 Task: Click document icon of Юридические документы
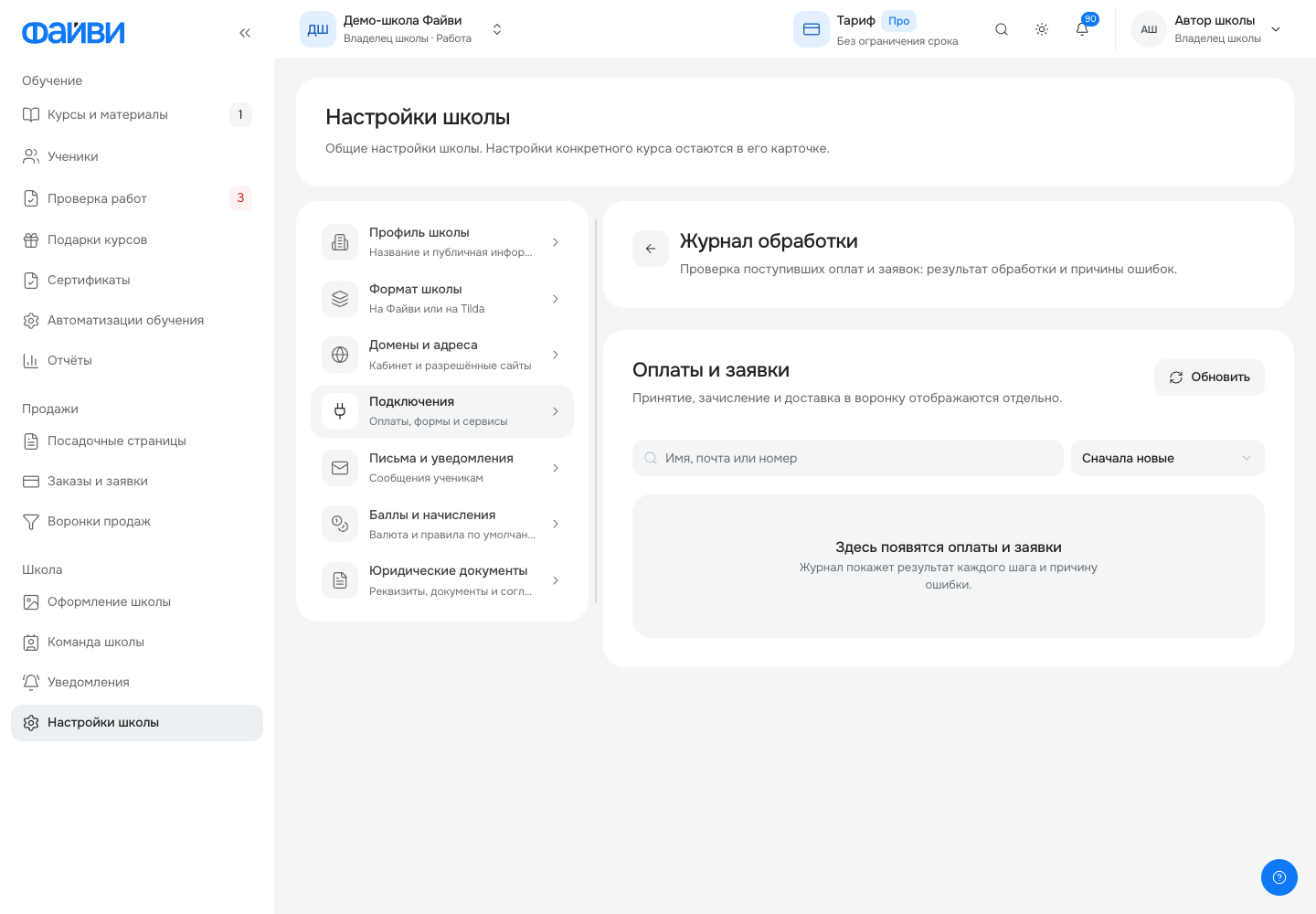point(340,580)
